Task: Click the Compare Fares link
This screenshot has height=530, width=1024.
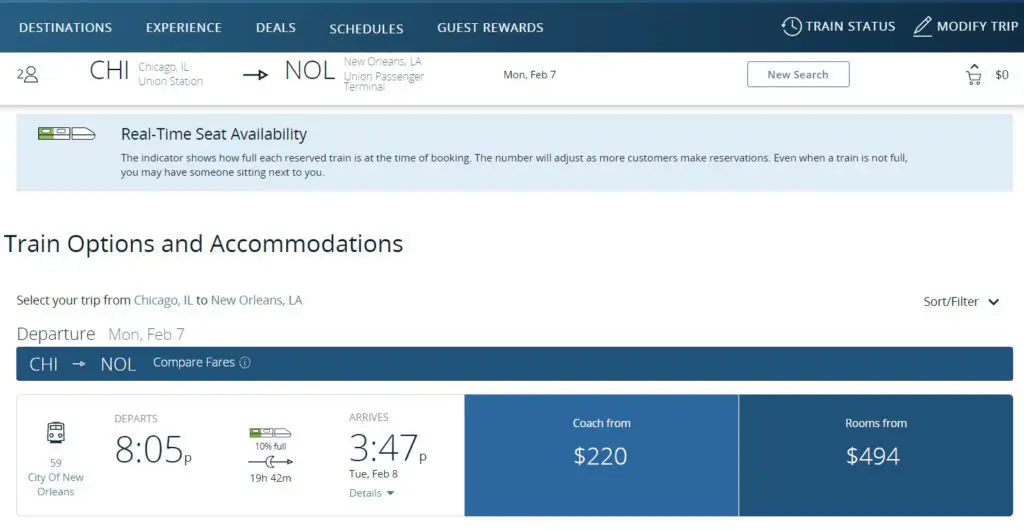Action: click(194, 363)
